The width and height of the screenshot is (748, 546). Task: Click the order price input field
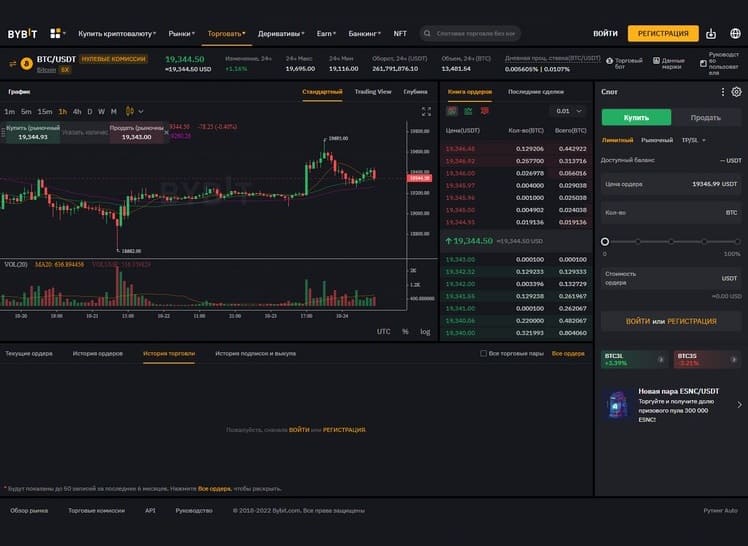tap(671, 184)
